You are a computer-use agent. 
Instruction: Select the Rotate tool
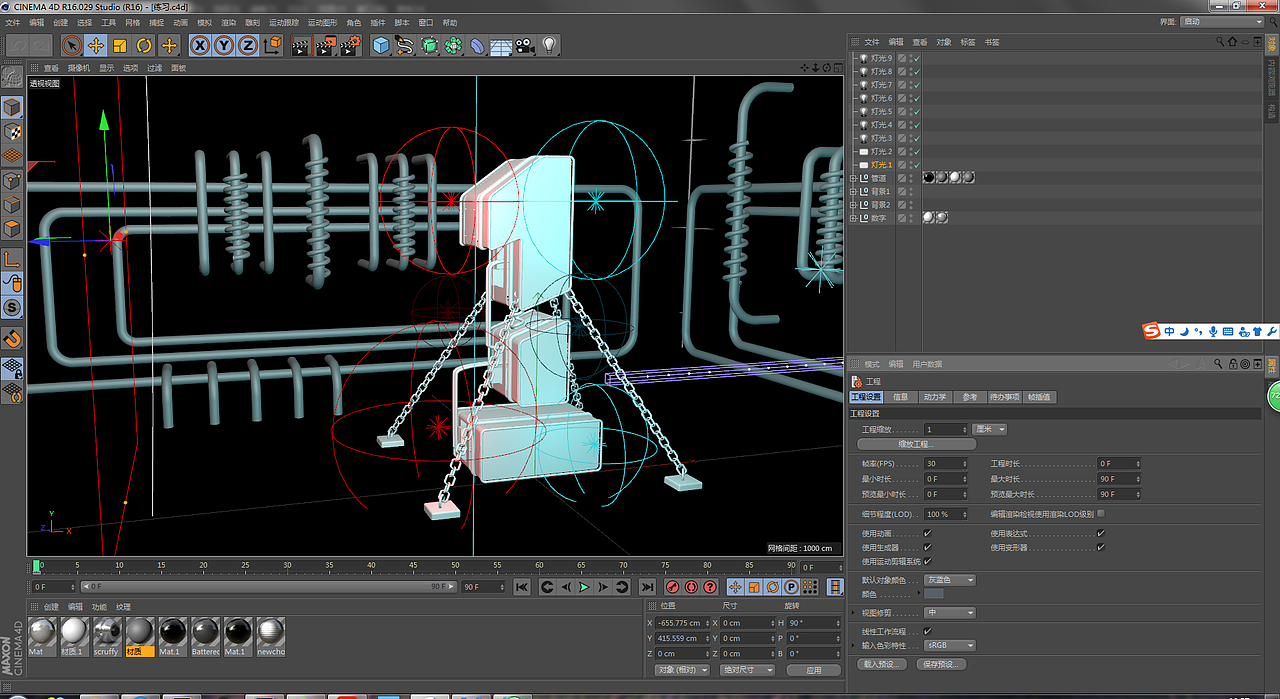pos(143,45)
